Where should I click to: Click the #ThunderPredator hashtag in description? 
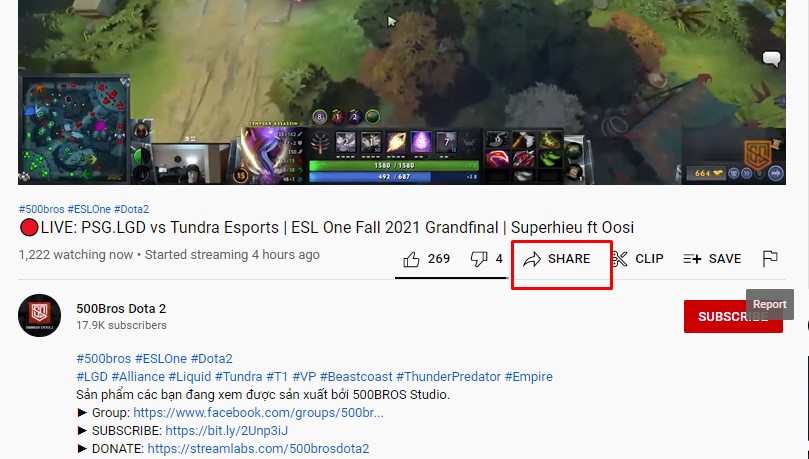[x=449, y=376]
